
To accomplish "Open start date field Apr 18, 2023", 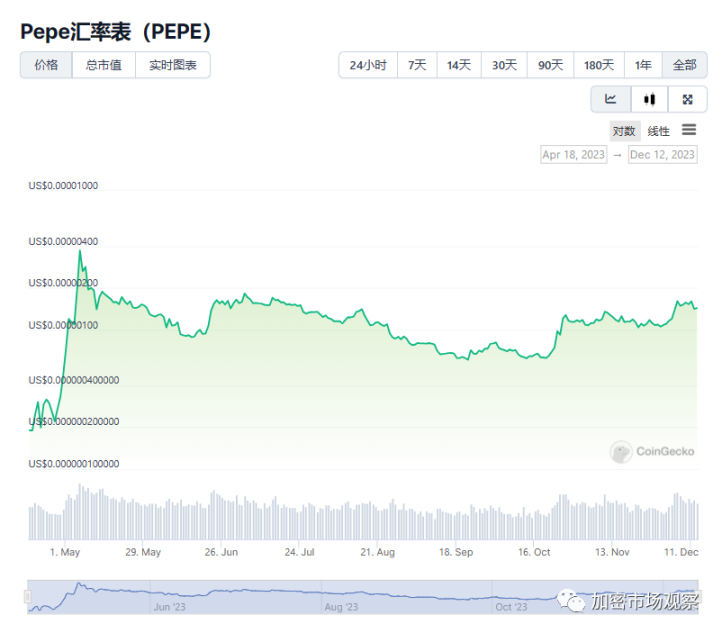I will coord(573,155).
